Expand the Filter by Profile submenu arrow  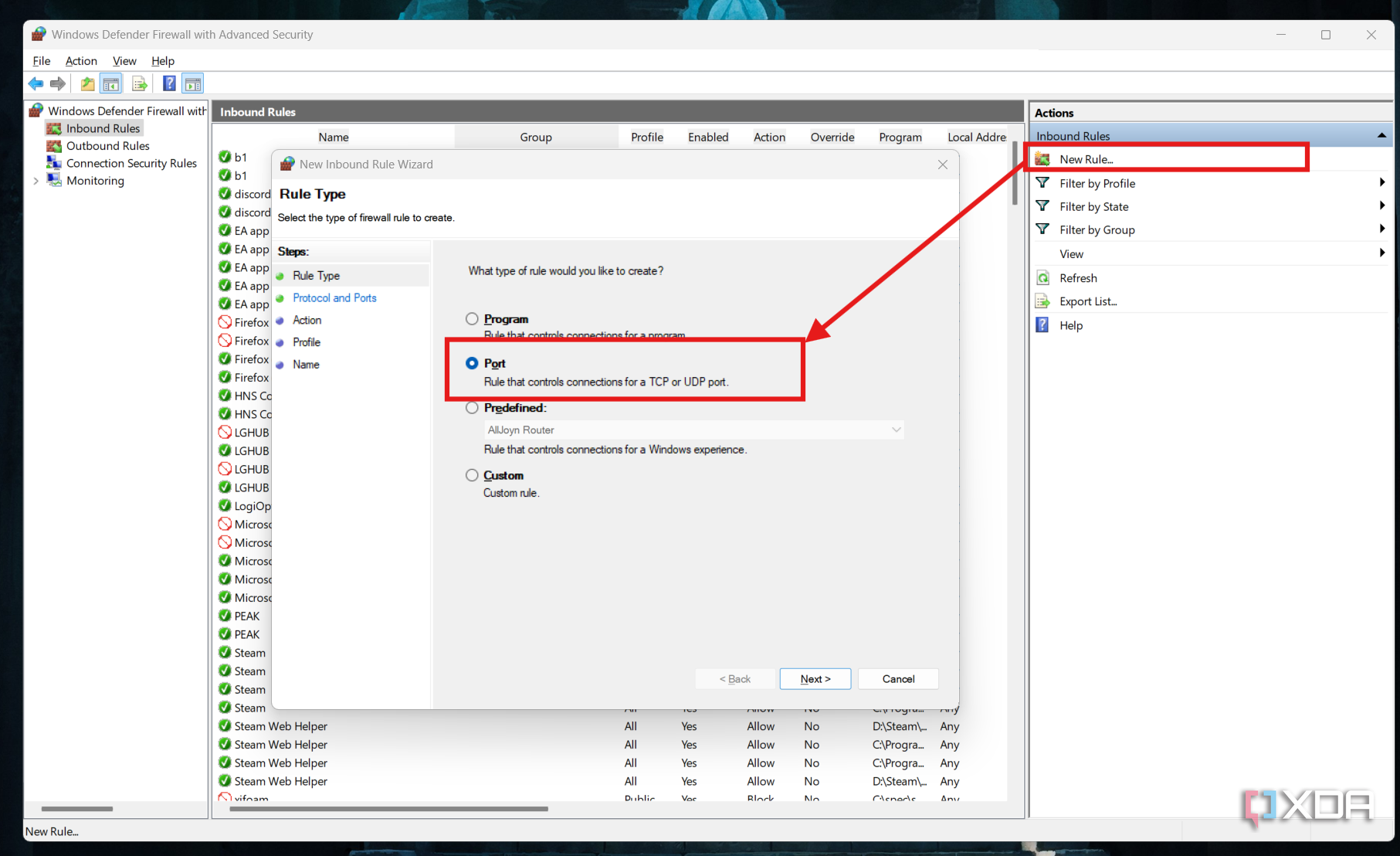(x=1381, y=183)
